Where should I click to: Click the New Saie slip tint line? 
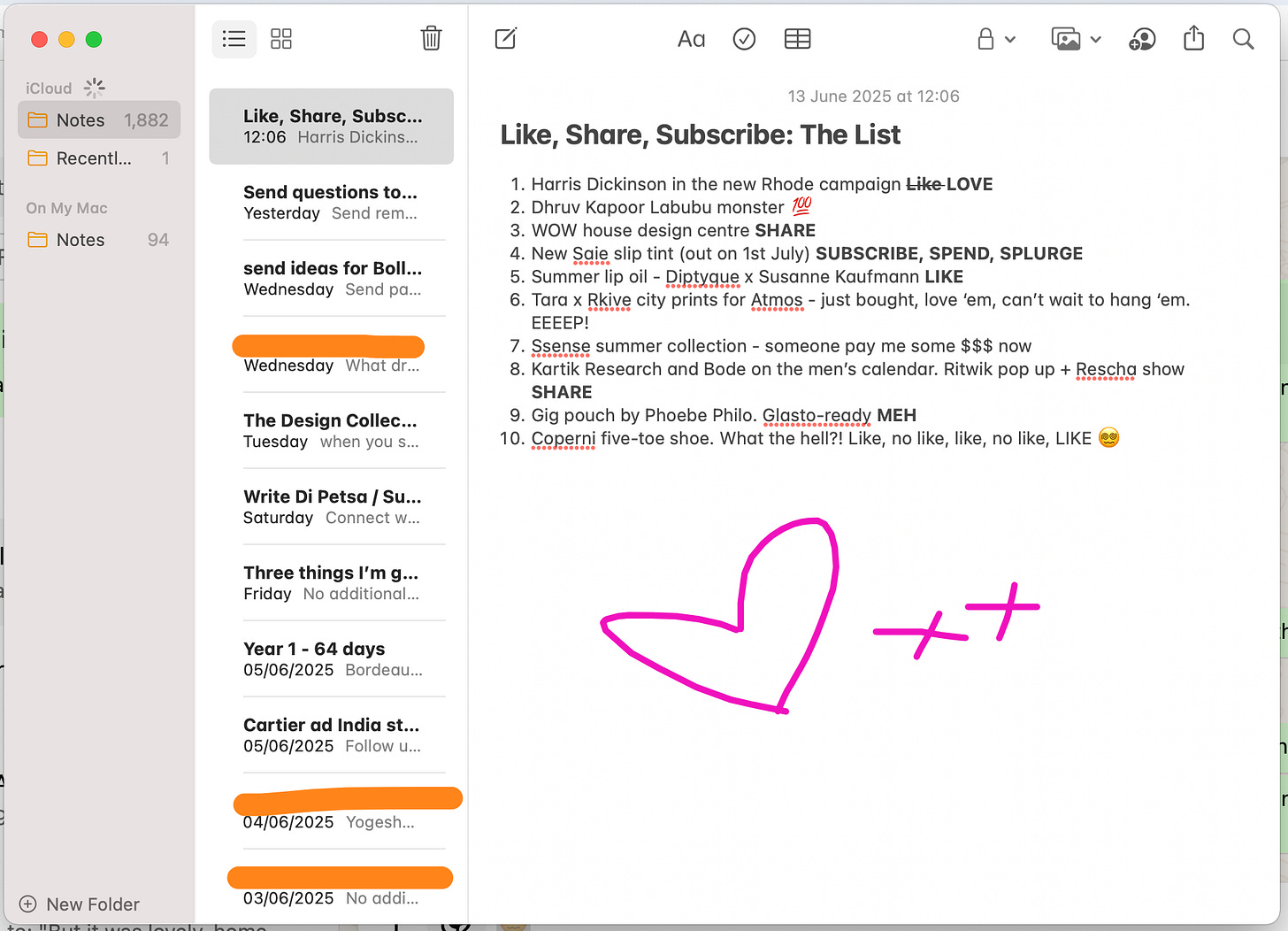coord(807,253)
